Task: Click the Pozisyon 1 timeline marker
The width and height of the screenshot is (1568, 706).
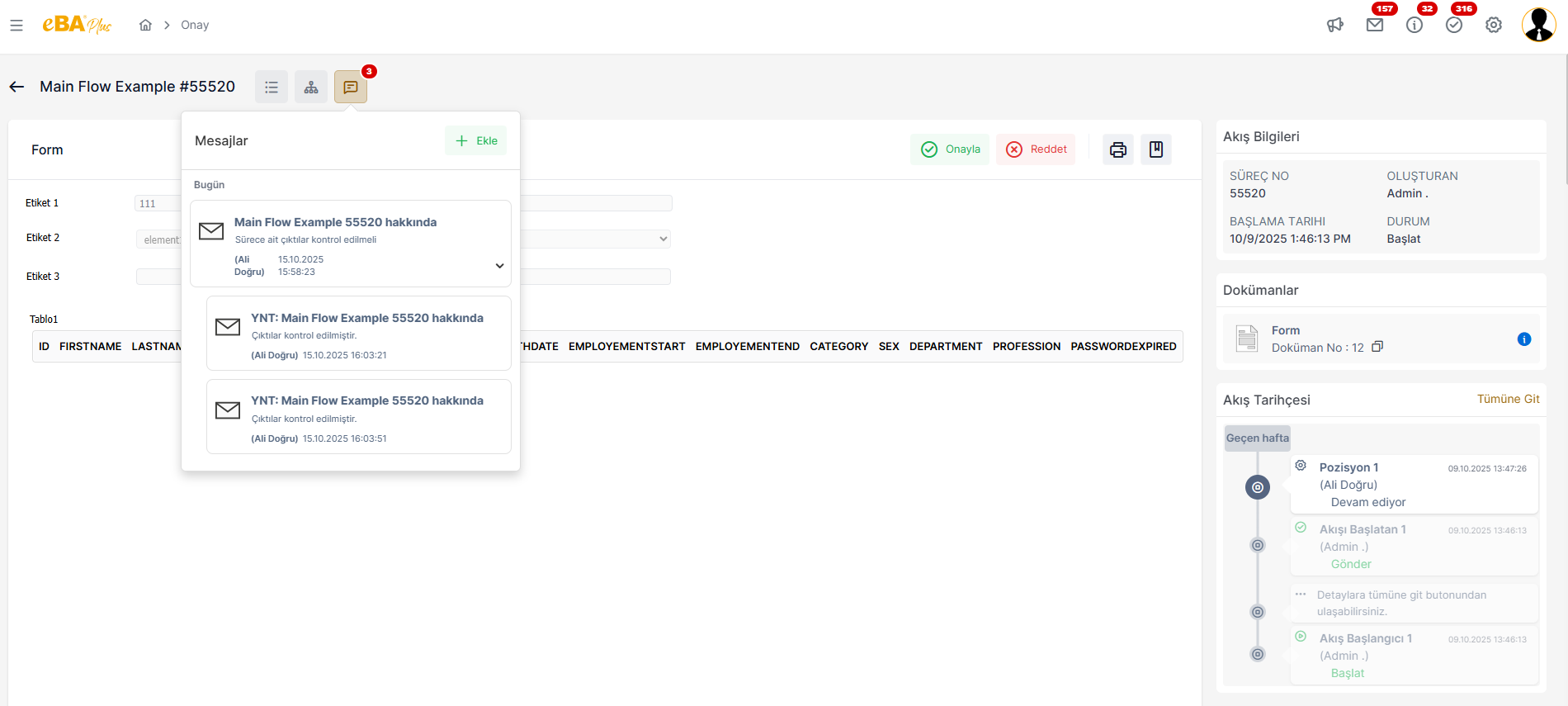Action: pos(1257,487)
